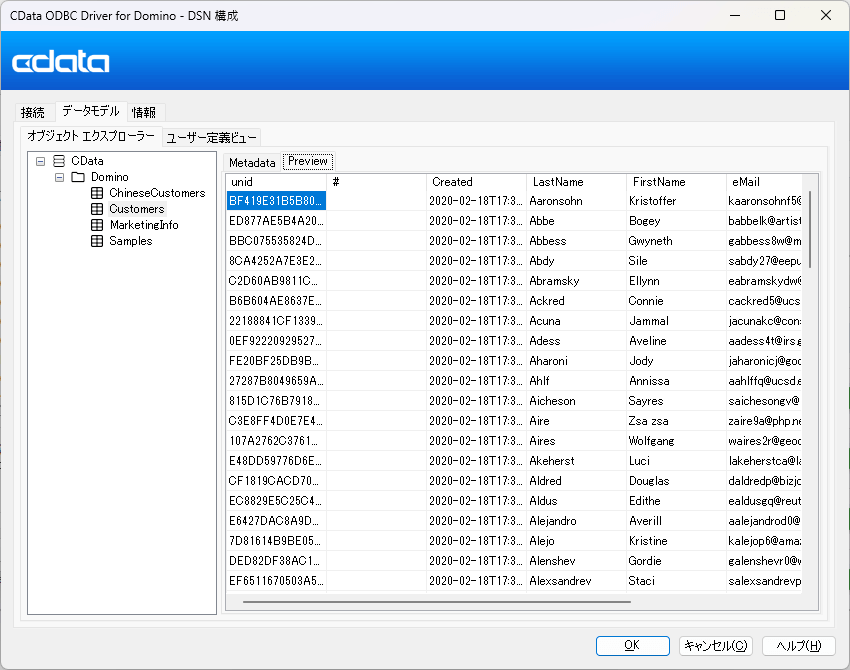
Task: Select ChineseCustomers table in the tree
Action: (x=157, y=193)
